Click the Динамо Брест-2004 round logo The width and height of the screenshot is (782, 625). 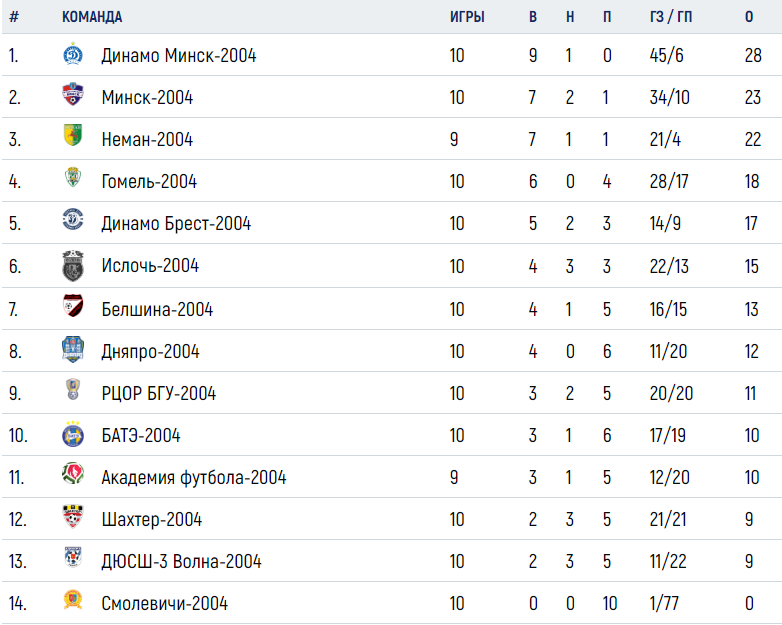tap(73, 219)
